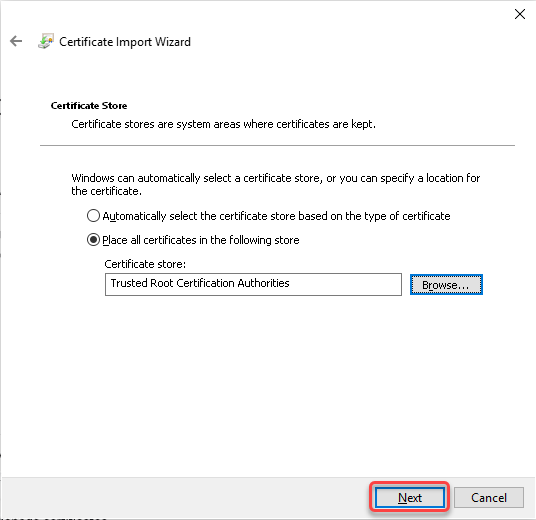This screenshot has width=536, height=520.
Task: Click the horizontal separator under the header
Action: [x=277, y=145]
